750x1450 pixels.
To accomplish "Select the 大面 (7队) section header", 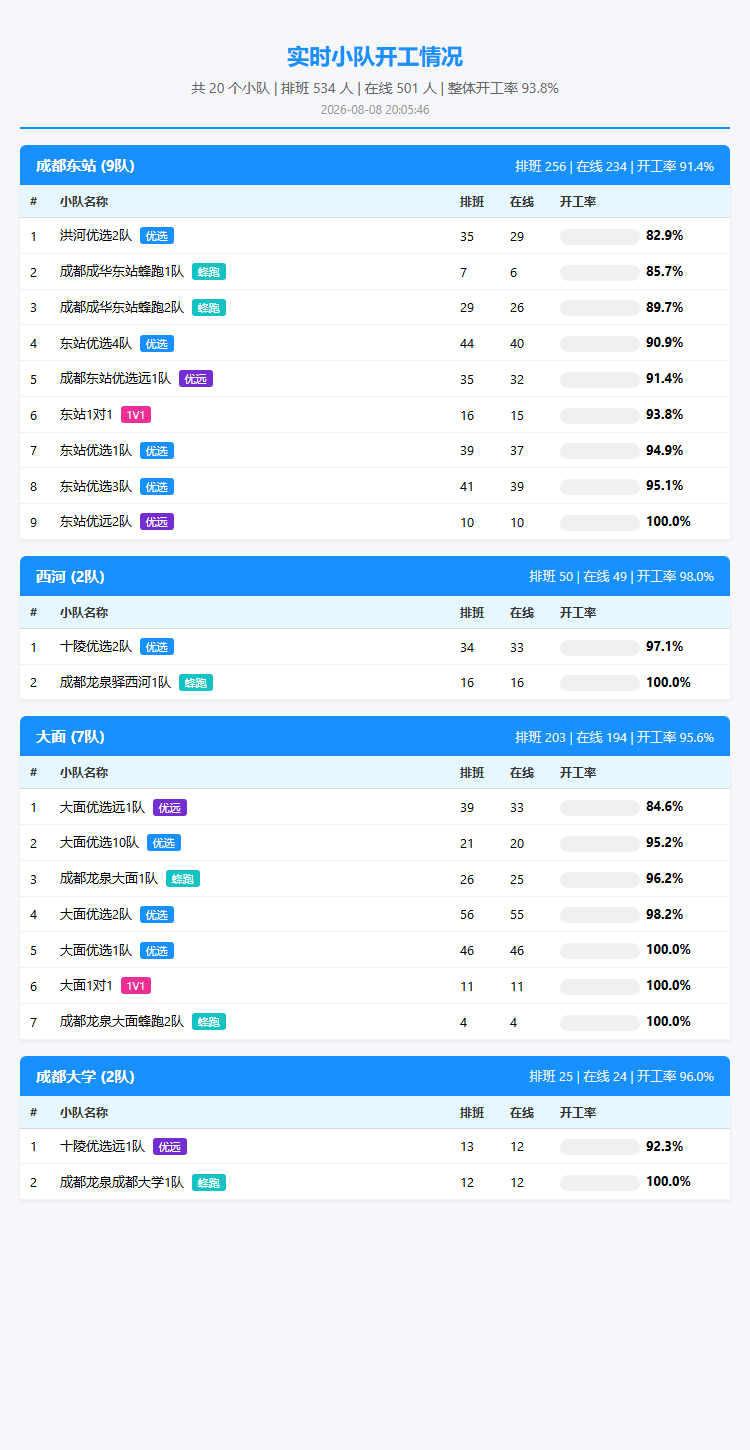I will [x=375, y=737].
